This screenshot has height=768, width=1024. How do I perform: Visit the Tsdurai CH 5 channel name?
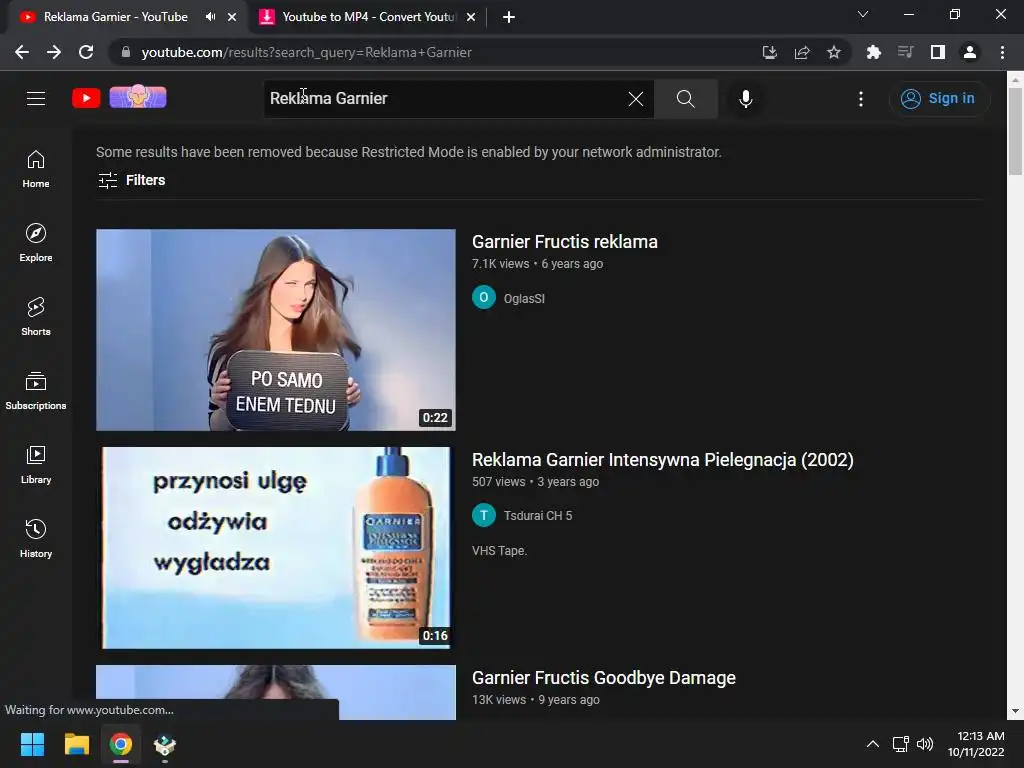tap(537, 516)
